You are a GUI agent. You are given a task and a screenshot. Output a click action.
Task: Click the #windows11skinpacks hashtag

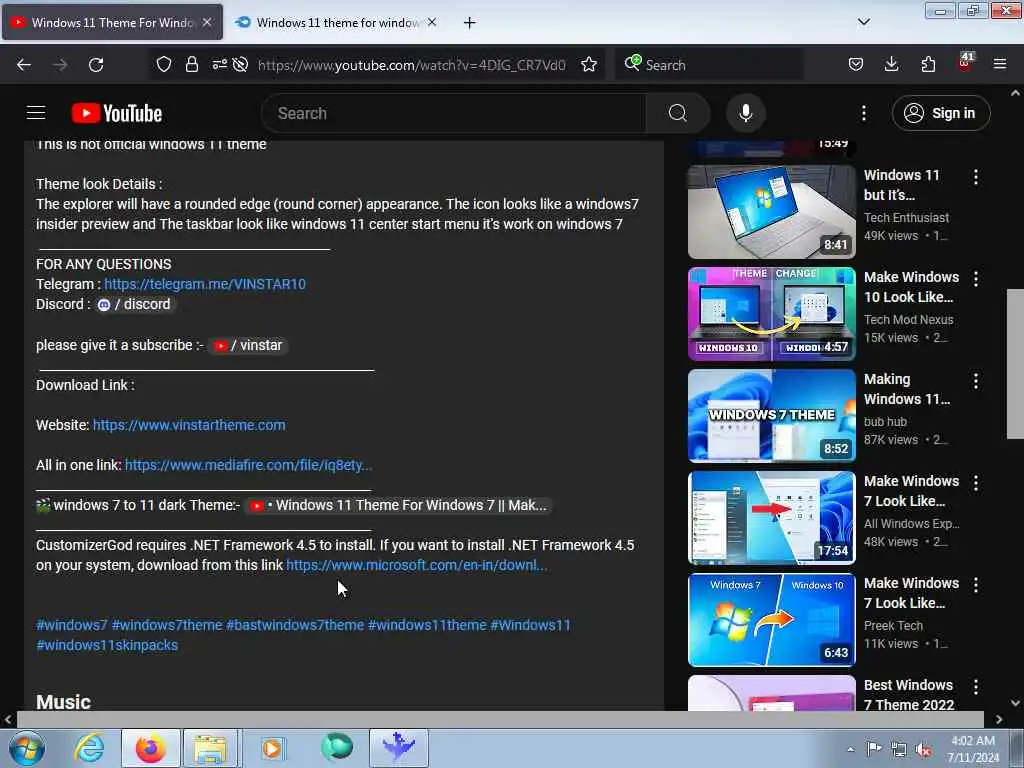(x=107, y=645)
